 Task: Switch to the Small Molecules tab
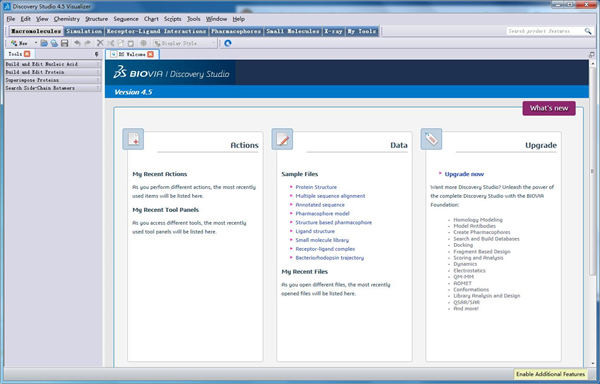coord(293,31)
